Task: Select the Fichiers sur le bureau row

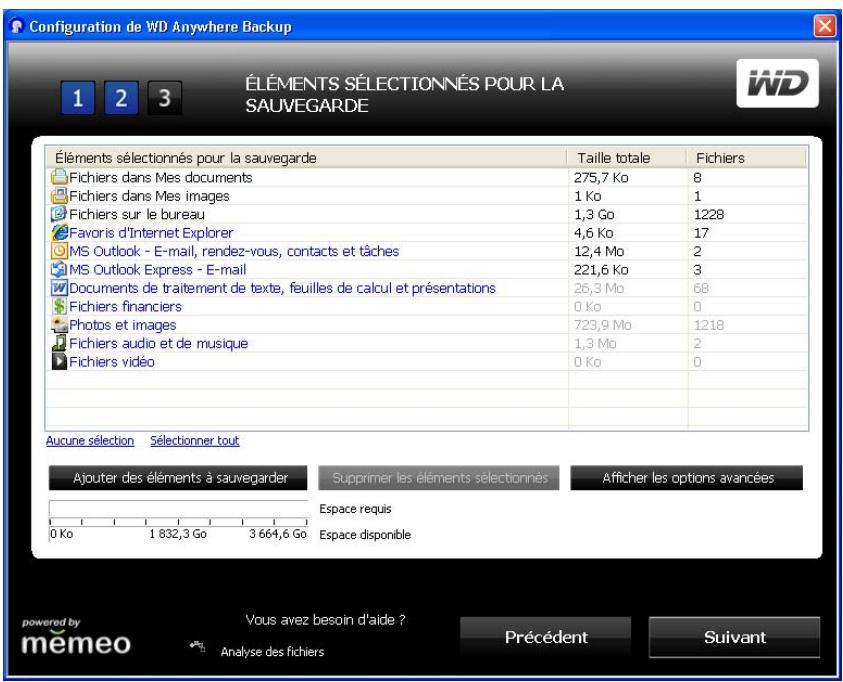Action: point(427,214)
